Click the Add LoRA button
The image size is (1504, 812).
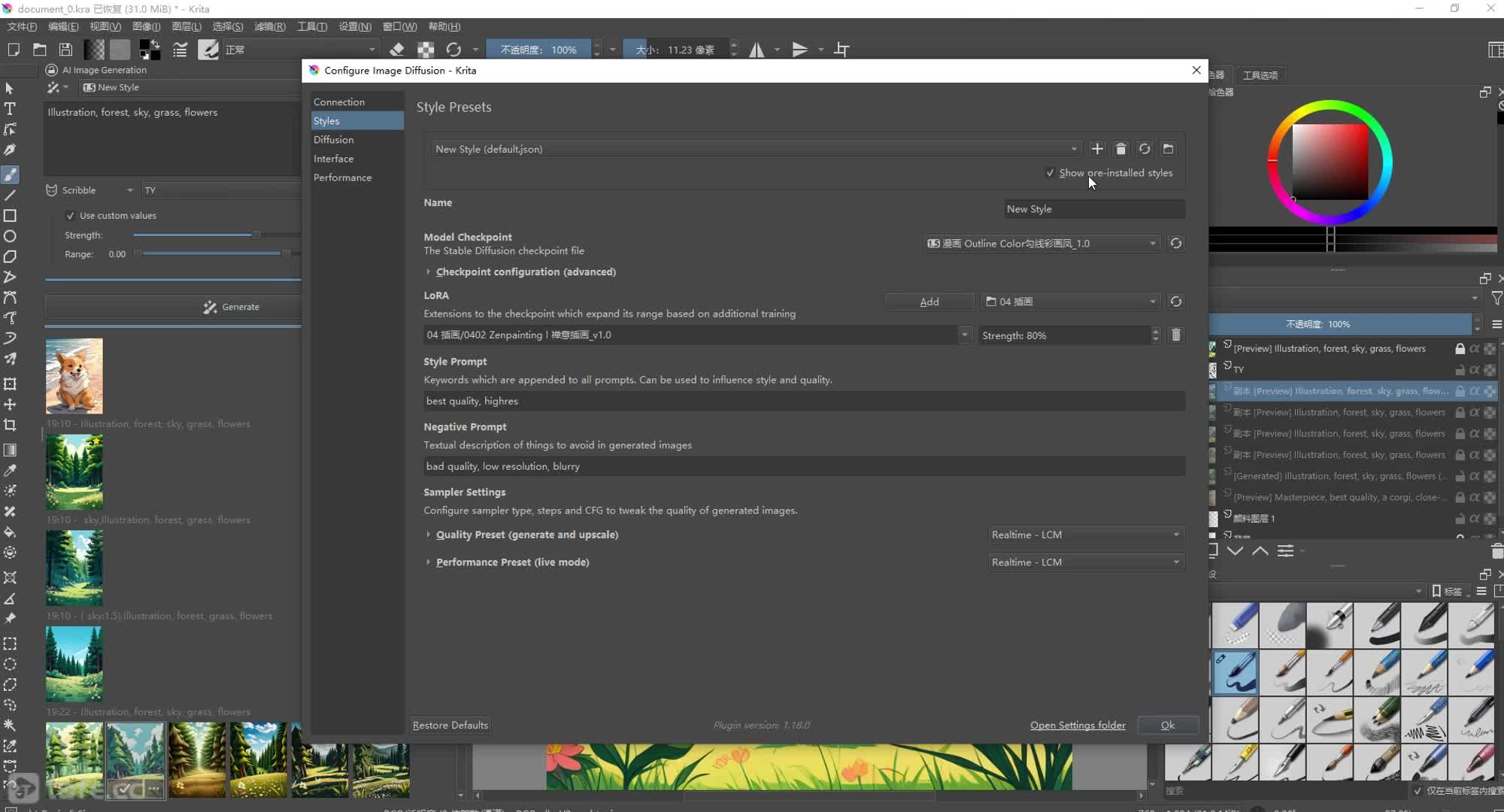pyautogui.click(x=929, y=301)
